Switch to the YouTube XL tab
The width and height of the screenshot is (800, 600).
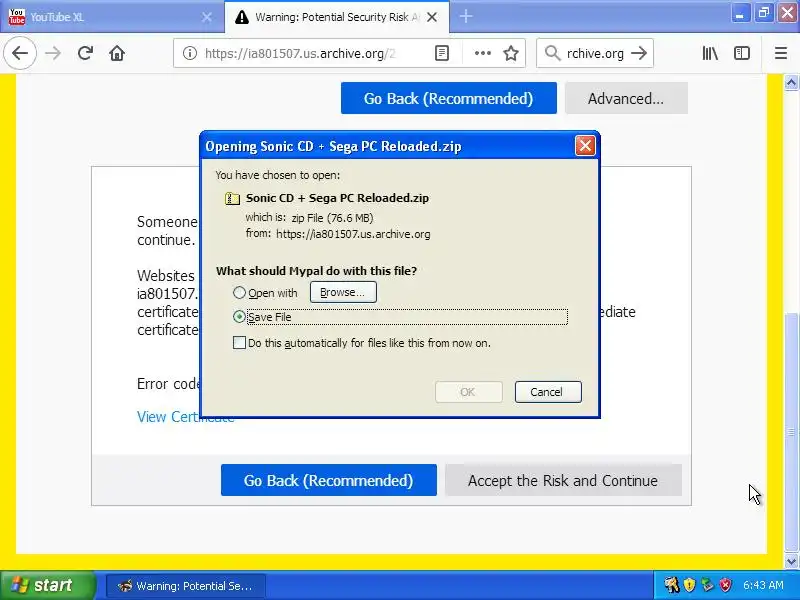[x=112, y=17]
